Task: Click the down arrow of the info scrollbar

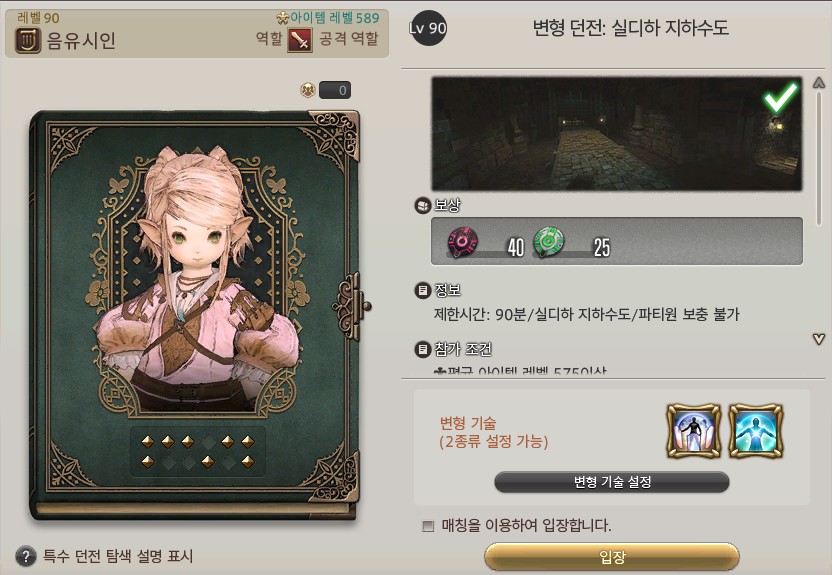Action: pos(819,339)
